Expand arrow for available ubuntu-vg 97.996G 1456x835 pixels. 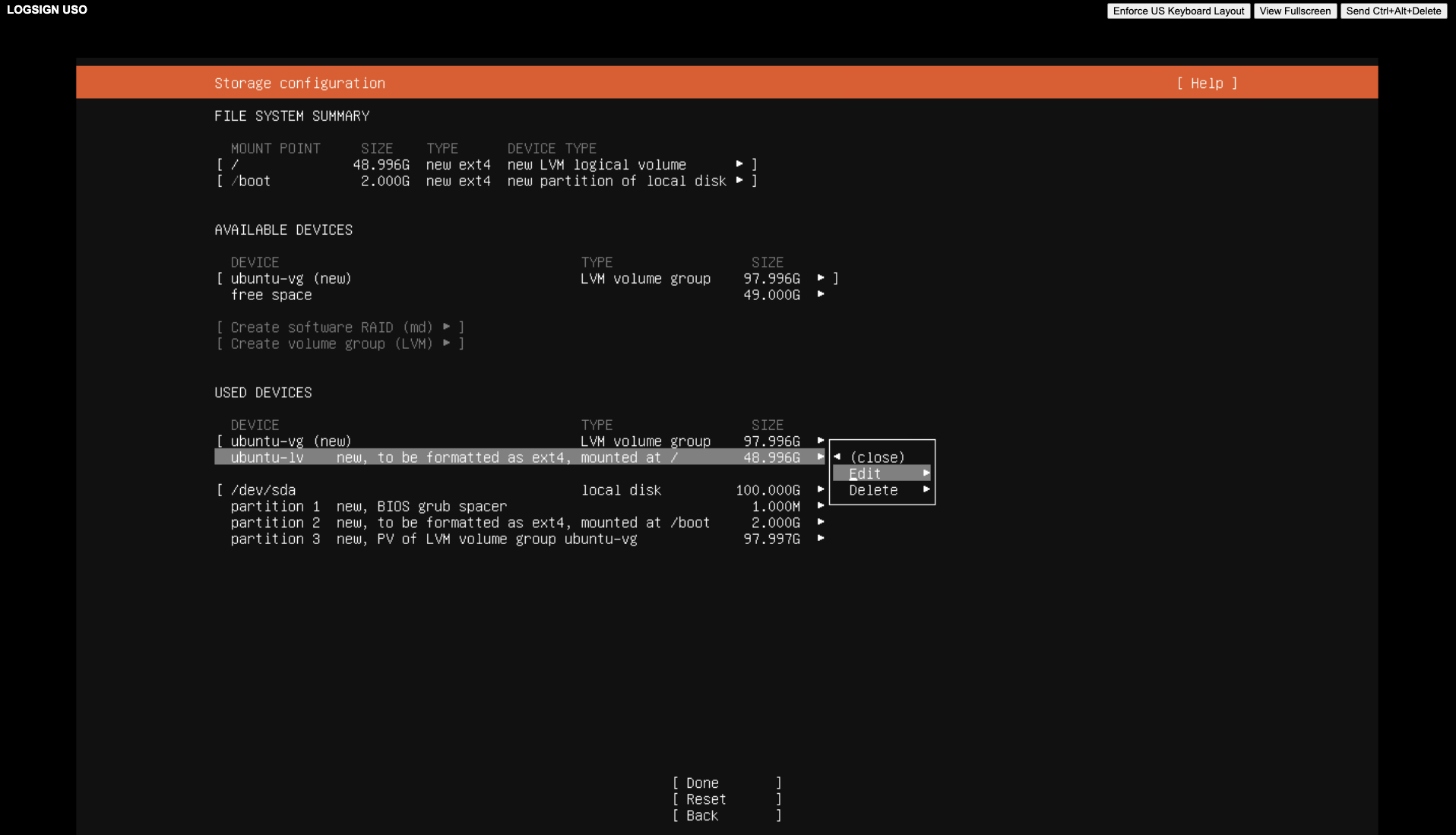(821, 278)
